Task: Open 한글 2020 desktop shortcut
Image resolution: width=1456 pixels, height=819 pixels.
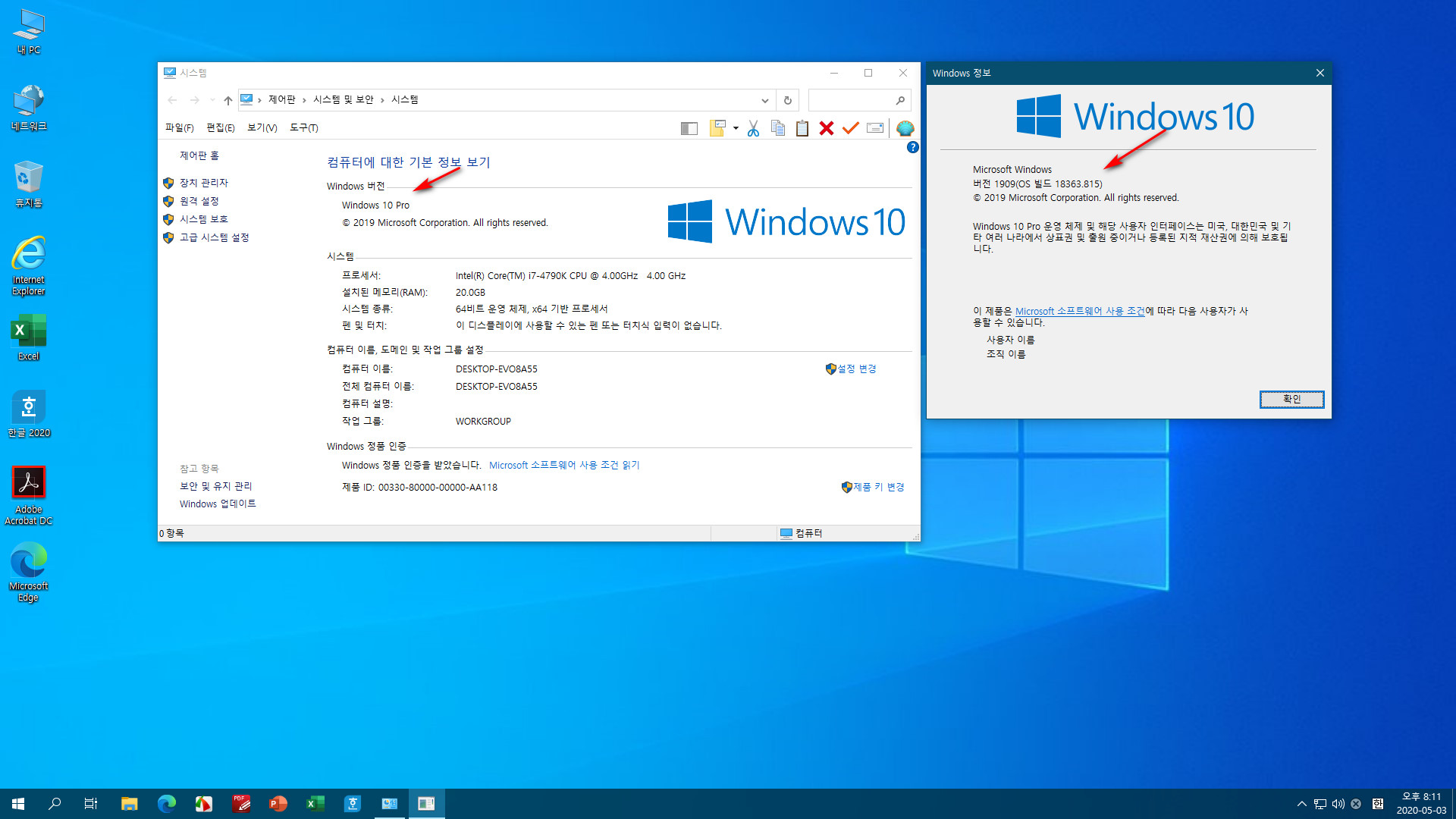Action: [29, 415]
